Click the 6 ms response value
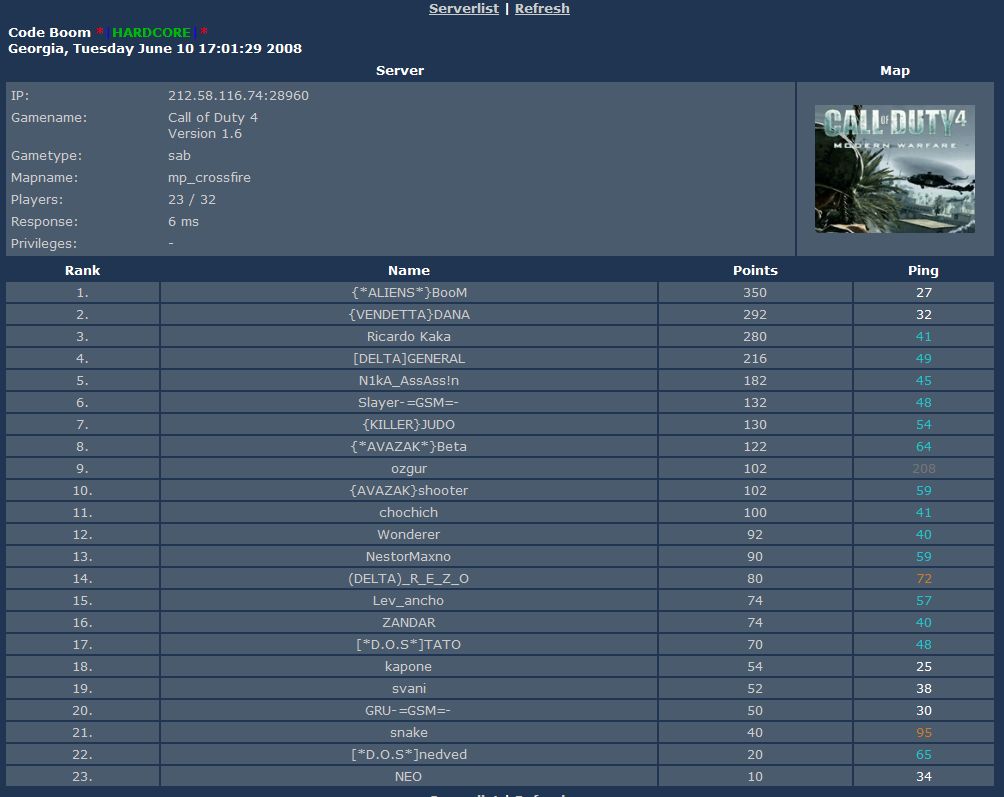Screen dimensions: 1004x797 point(183,221)
